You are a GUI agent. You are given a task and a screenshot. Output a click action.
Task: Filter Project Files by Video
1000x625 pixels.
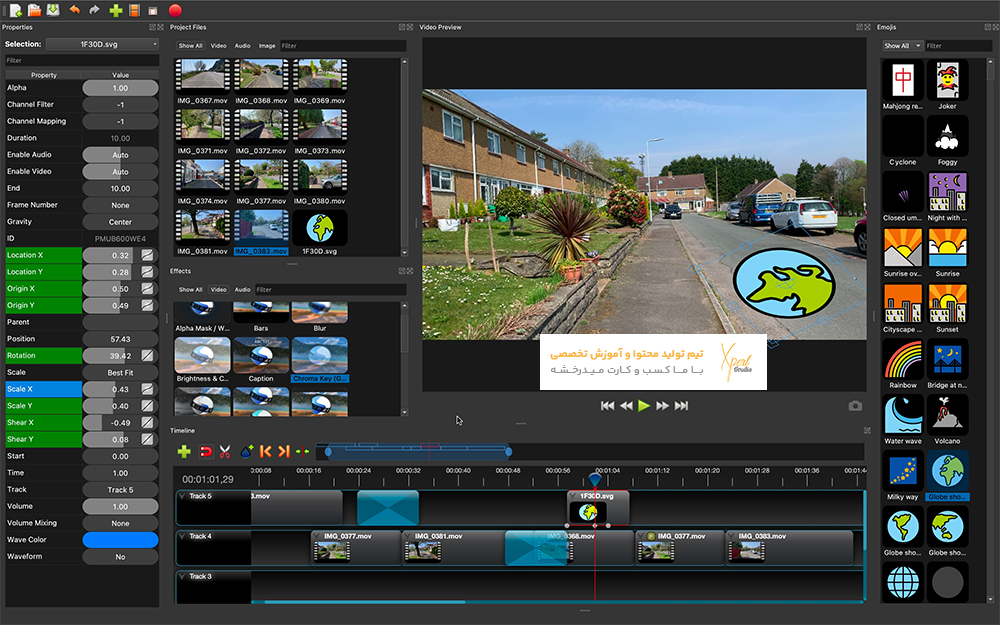point(218,46)
